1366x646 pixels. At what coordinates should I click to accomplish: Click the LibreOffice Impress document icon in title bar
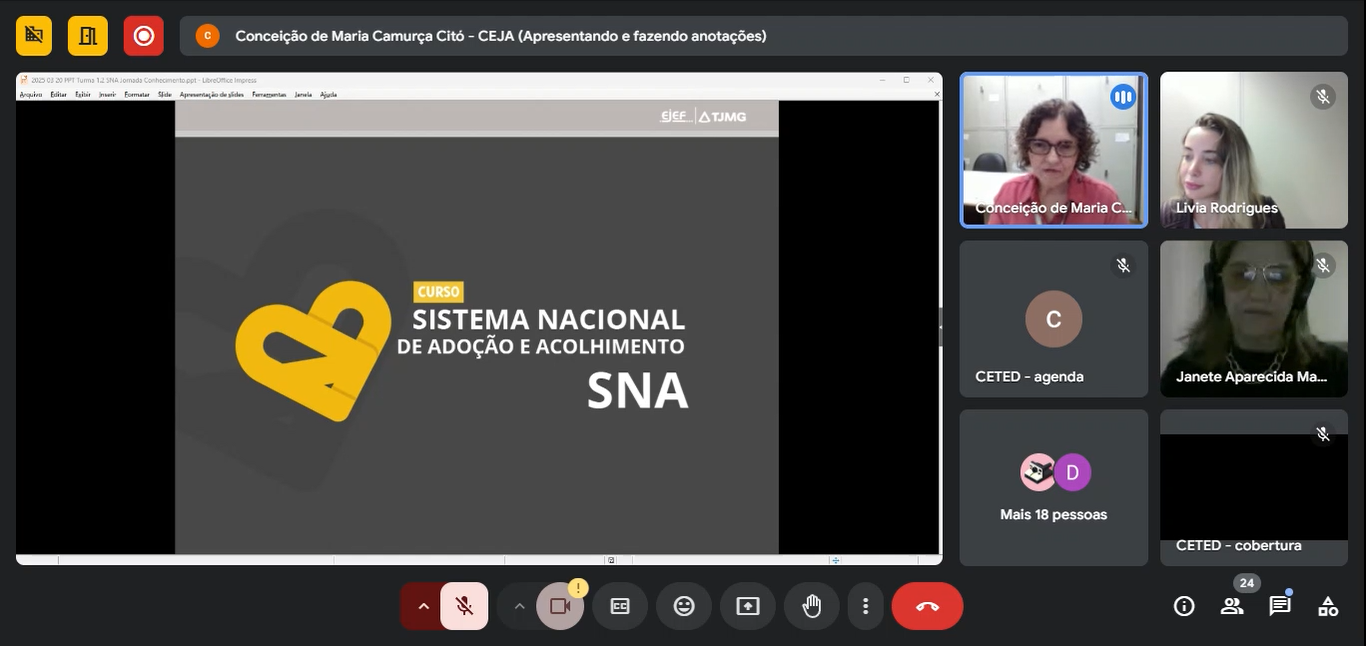23,80
